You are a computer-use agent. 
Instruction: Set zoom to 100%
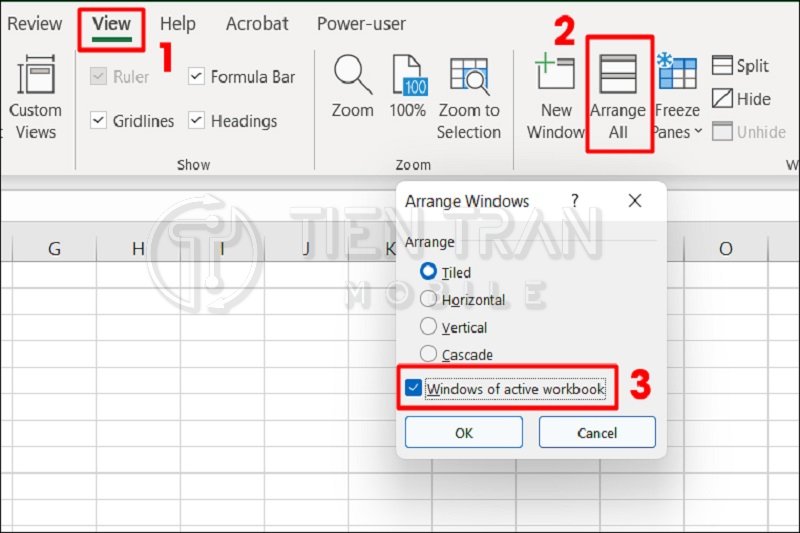(408, 86)
